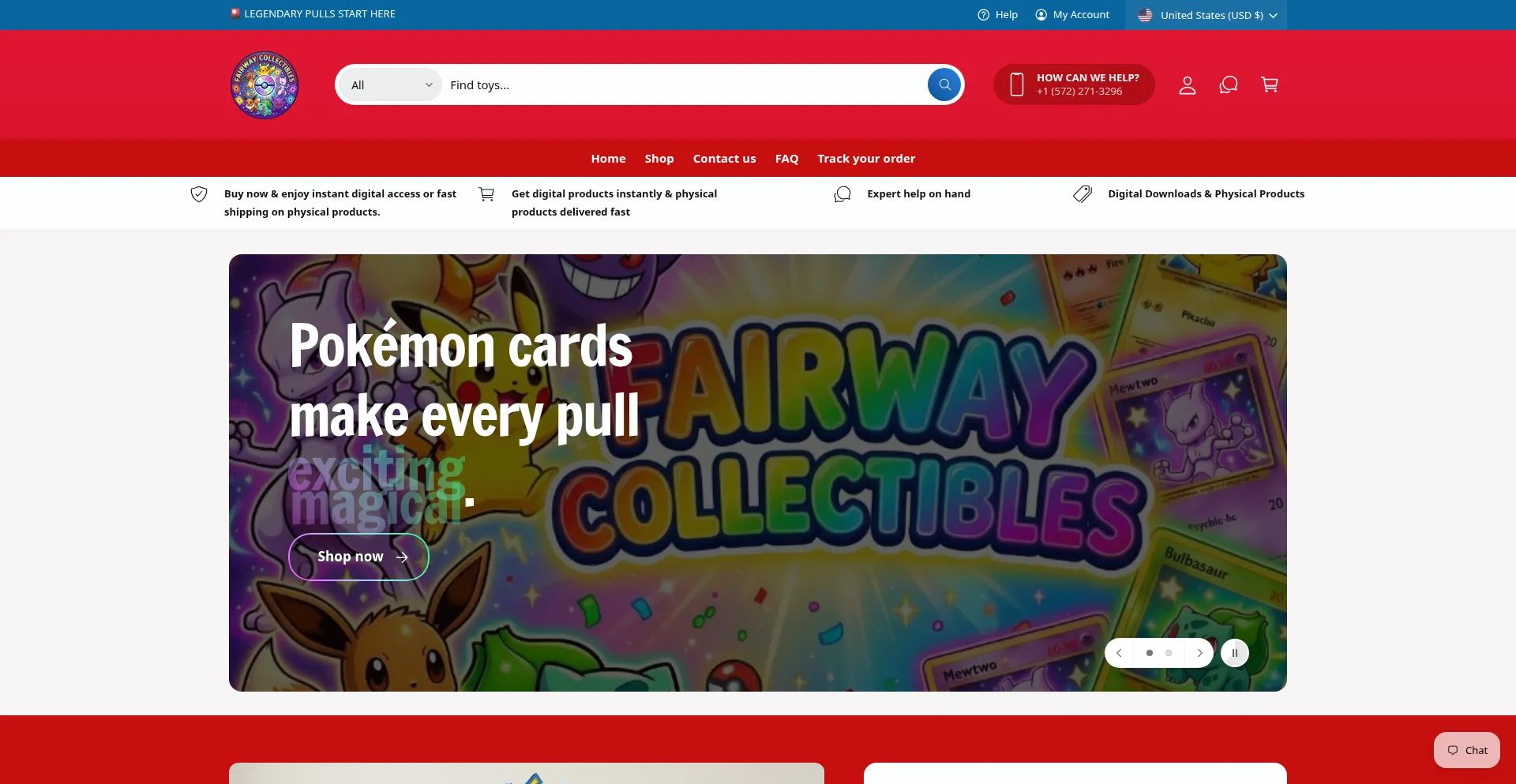Open the Contact us menu item
Viewport: 1516px width, 784px height.
[x=724, y=159]
